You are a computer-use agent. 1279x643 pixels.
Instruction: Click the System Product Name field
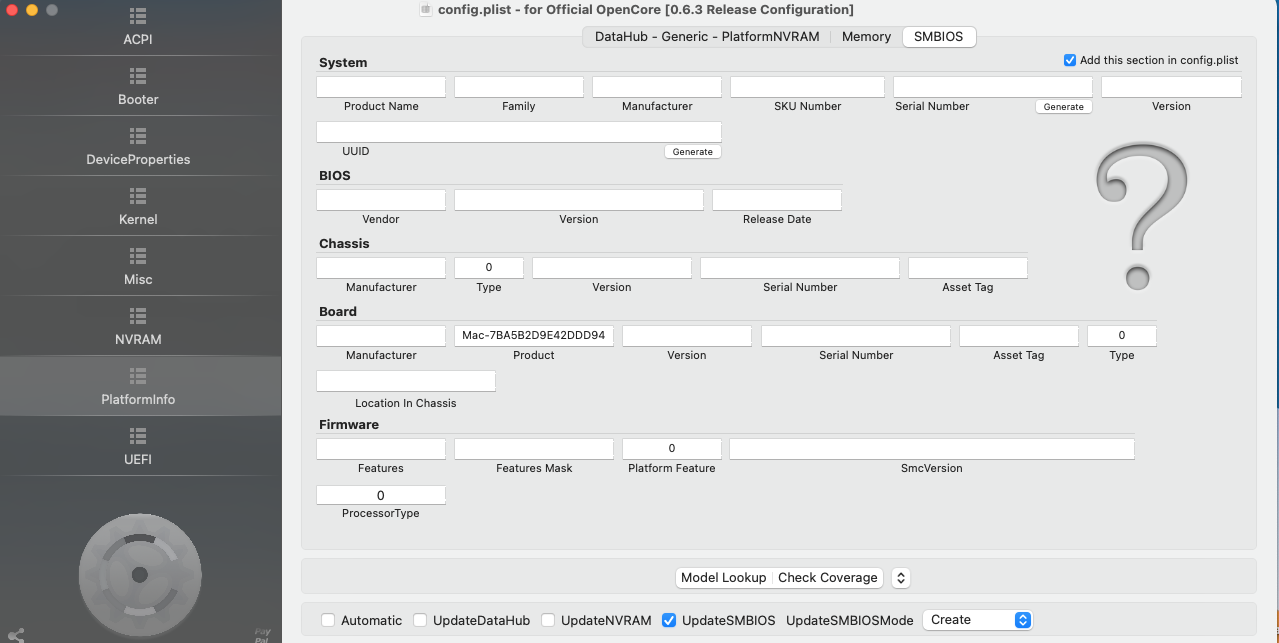point(381,87)
